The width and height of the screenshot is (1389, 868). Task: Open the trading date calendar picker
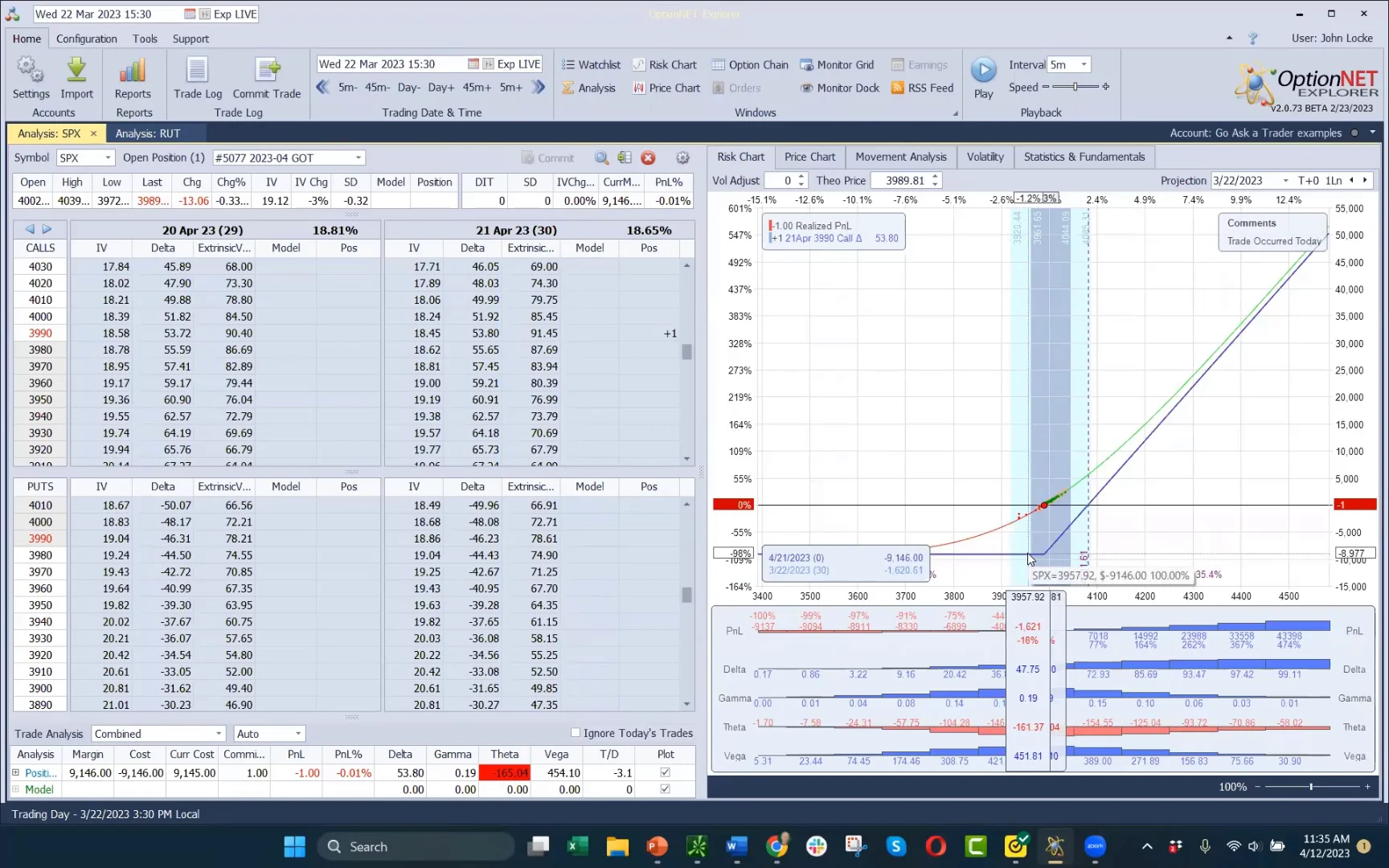pyautogui.click(x=474, y=64)
